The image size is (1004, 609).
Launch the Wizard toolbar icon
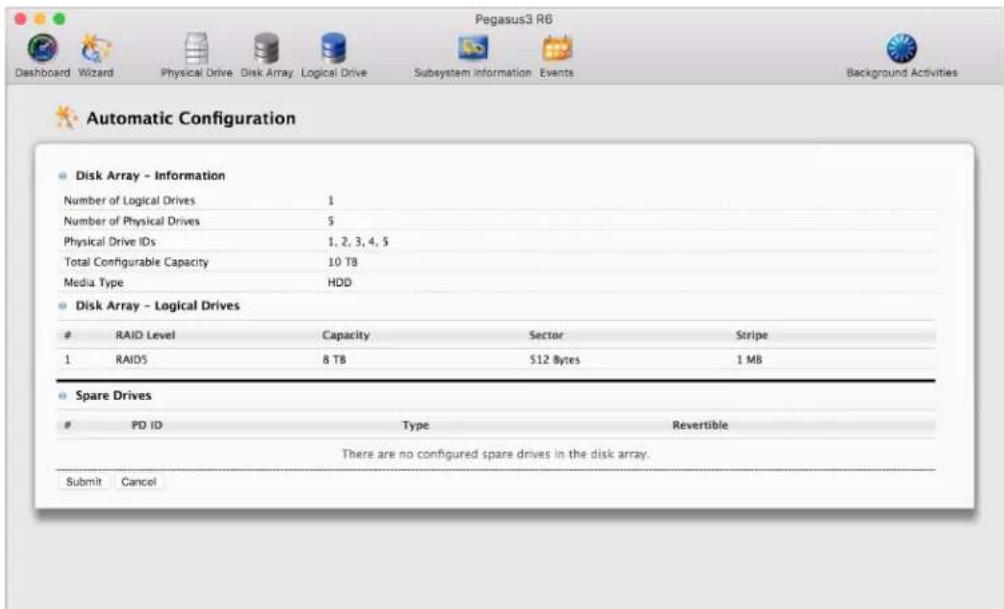tap(95, 56)
